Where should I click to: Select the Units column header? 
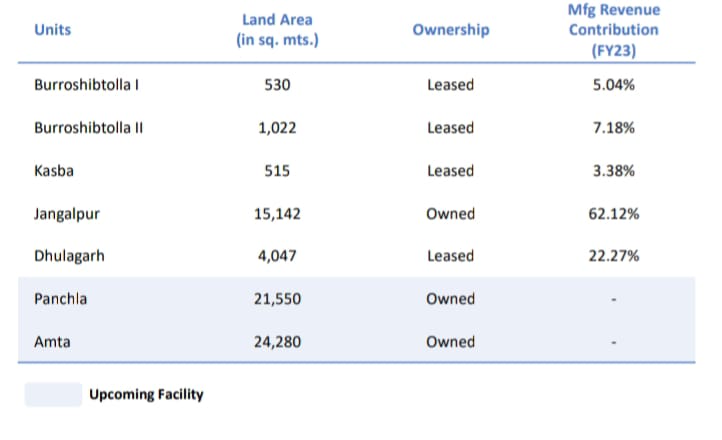click(52, 29)
